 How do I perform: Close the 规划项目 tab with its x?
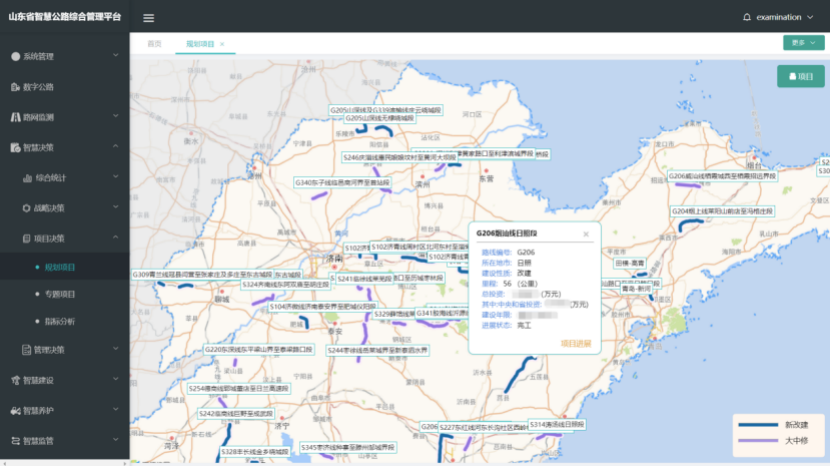(222, 44)
